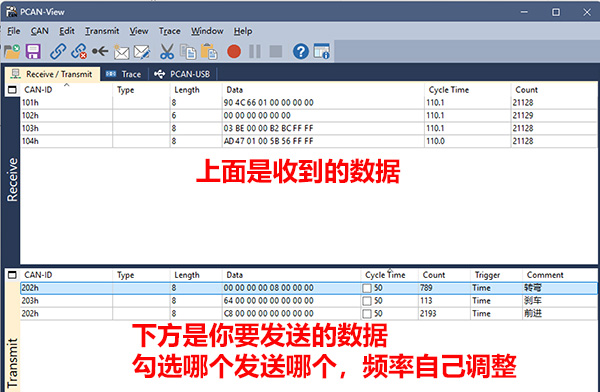Select the received 104h message row

click(x=308, y=141)
